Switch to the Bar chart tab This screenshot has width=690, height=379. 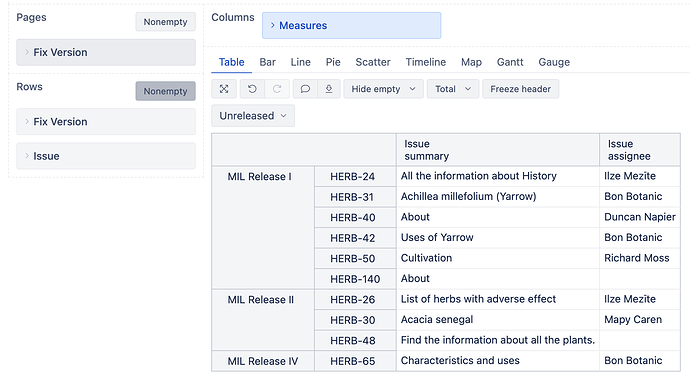coord(268,62)
